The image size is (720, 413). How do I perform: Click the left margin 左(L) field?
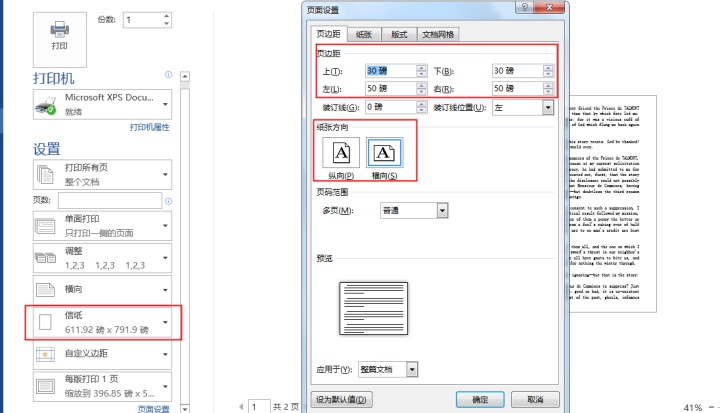(x=391, y=88)
